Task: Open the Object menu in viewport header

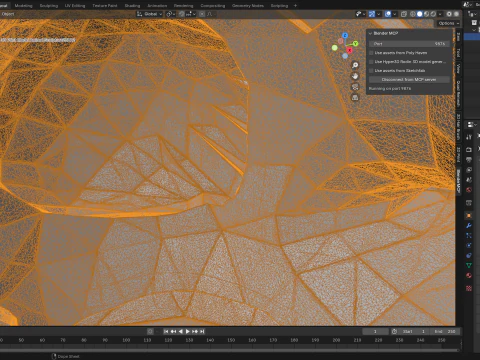Action: [8, 14]
